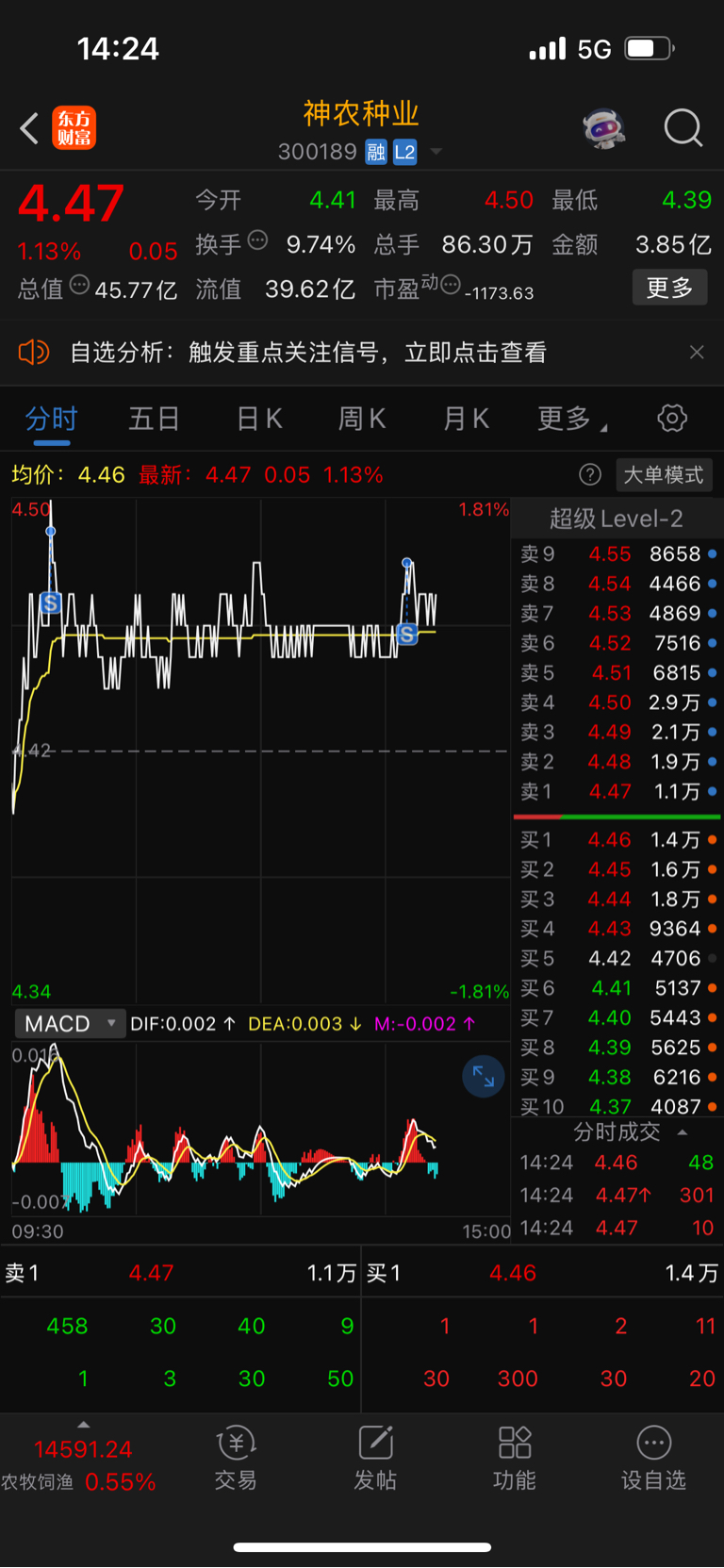The height and width of the screenshot is (1568, 724).
Task: Select the 卖1 4.47 order row
Action: click(617, 792)
